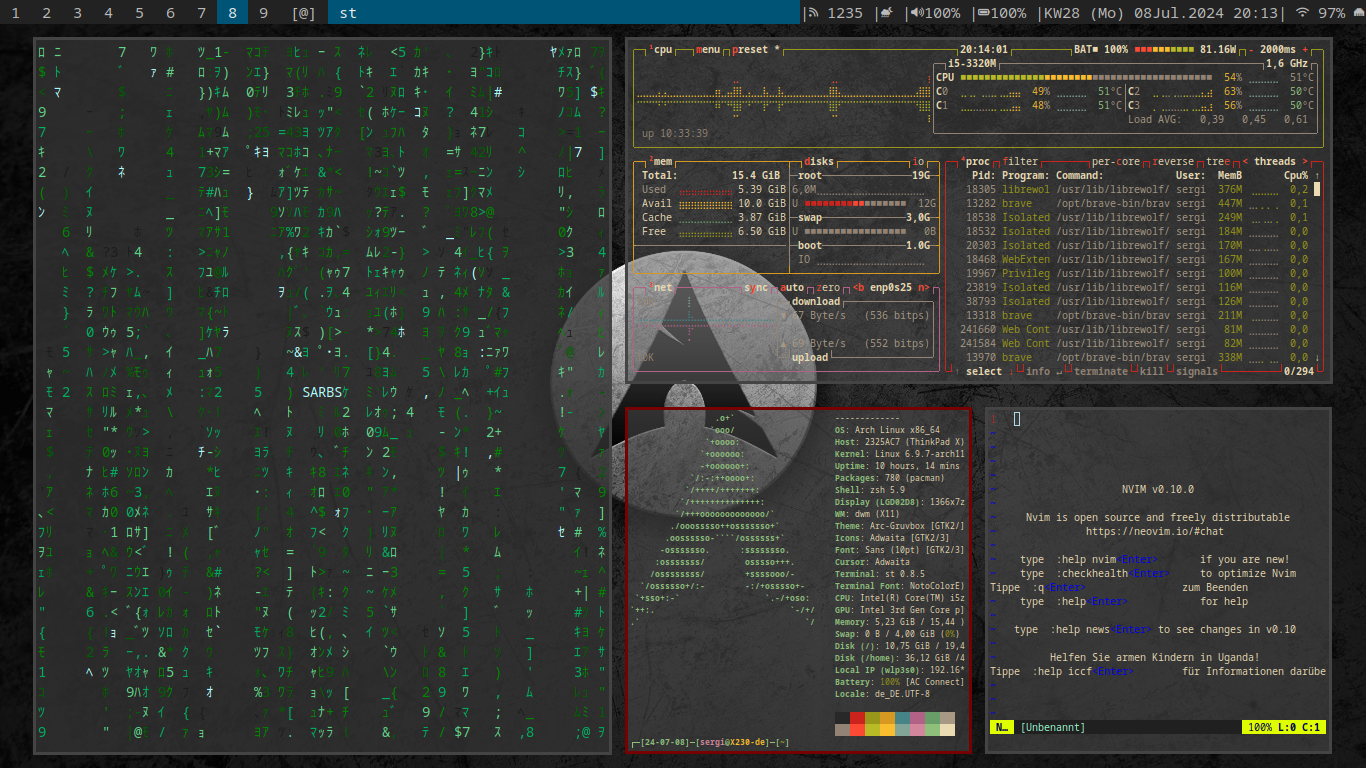Click the MemB column header in btop
This screenshot has width=1366, height=768.
pyautogui.click(x=1230, y=175)
